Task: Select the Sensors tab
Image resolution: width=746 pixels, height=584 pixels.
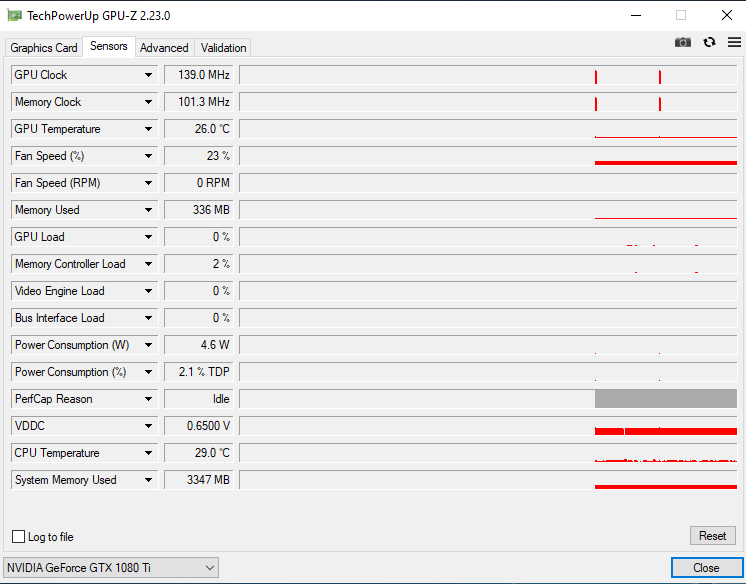Action: 109,46
